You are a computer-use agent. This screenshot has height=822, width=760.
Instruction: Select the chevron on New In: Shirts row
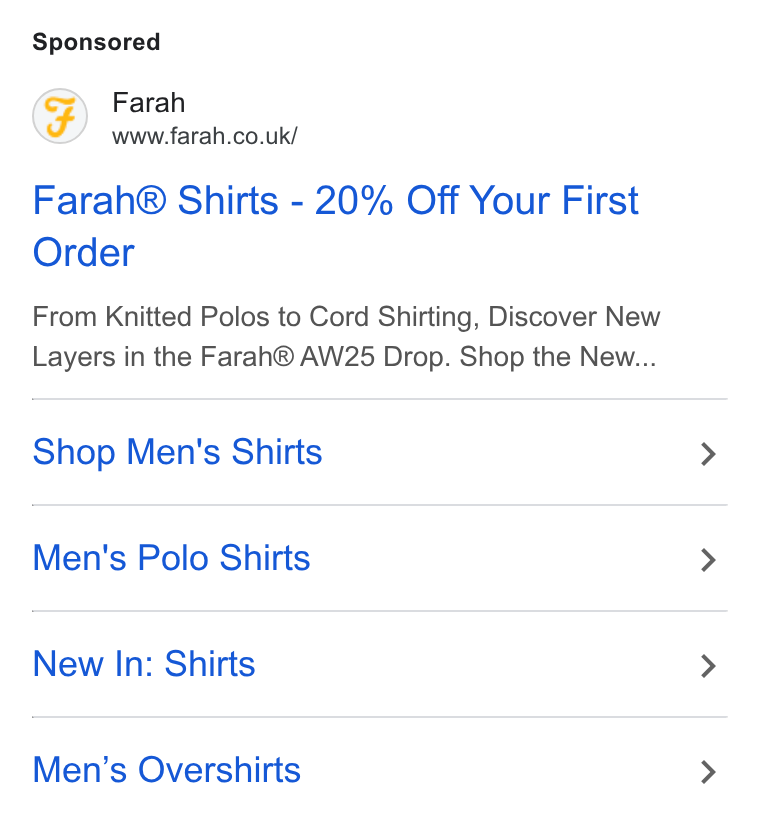point(708,666)
